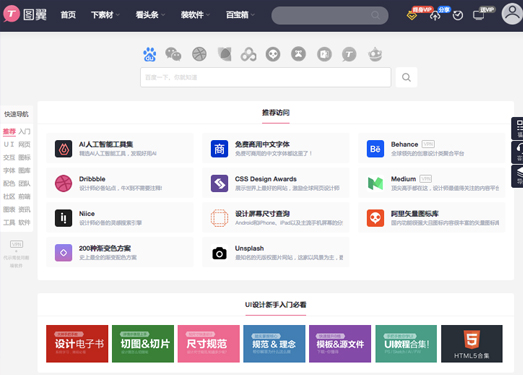Click the header search bar
The height and width of the screenshot is (375, 523).
pyautogui.click(x=330, y=15)
